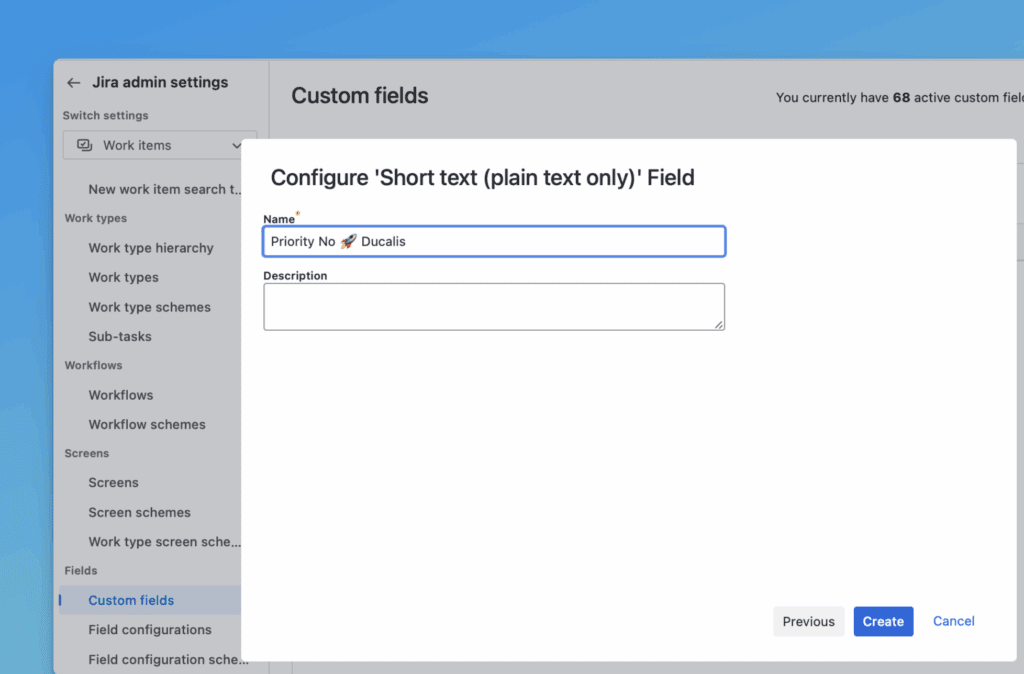Open Work type hierarchy in sidebar
The image size is (1024, 674).
(x=151, y=248)
